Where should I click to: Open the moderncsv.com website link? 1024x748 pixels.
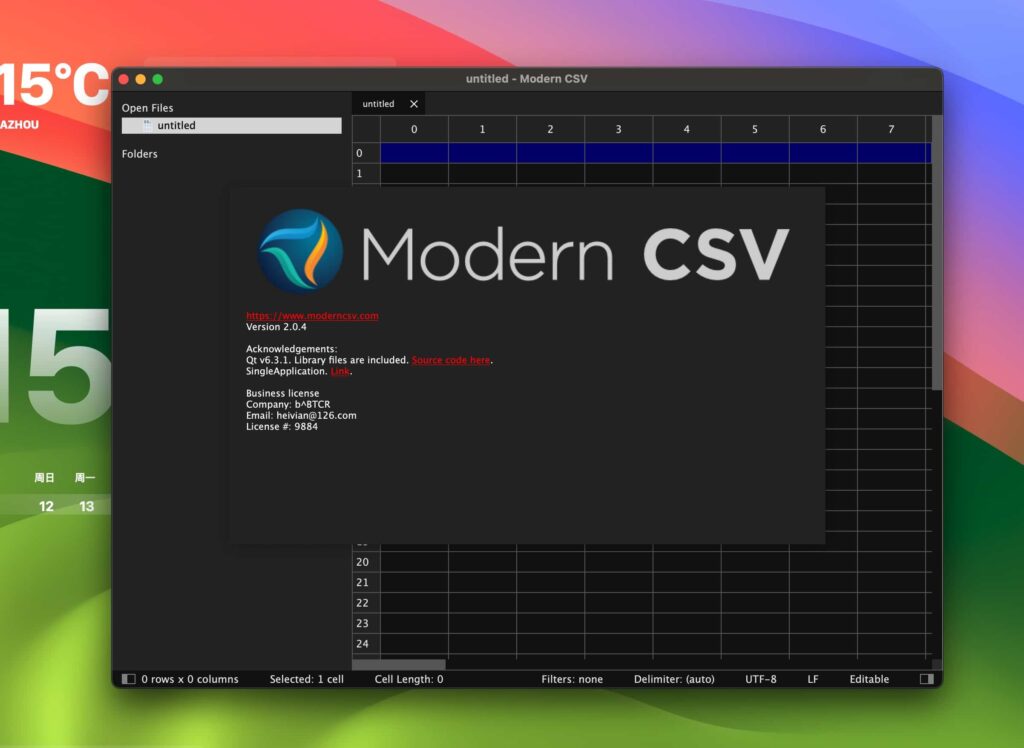[312, 315]
